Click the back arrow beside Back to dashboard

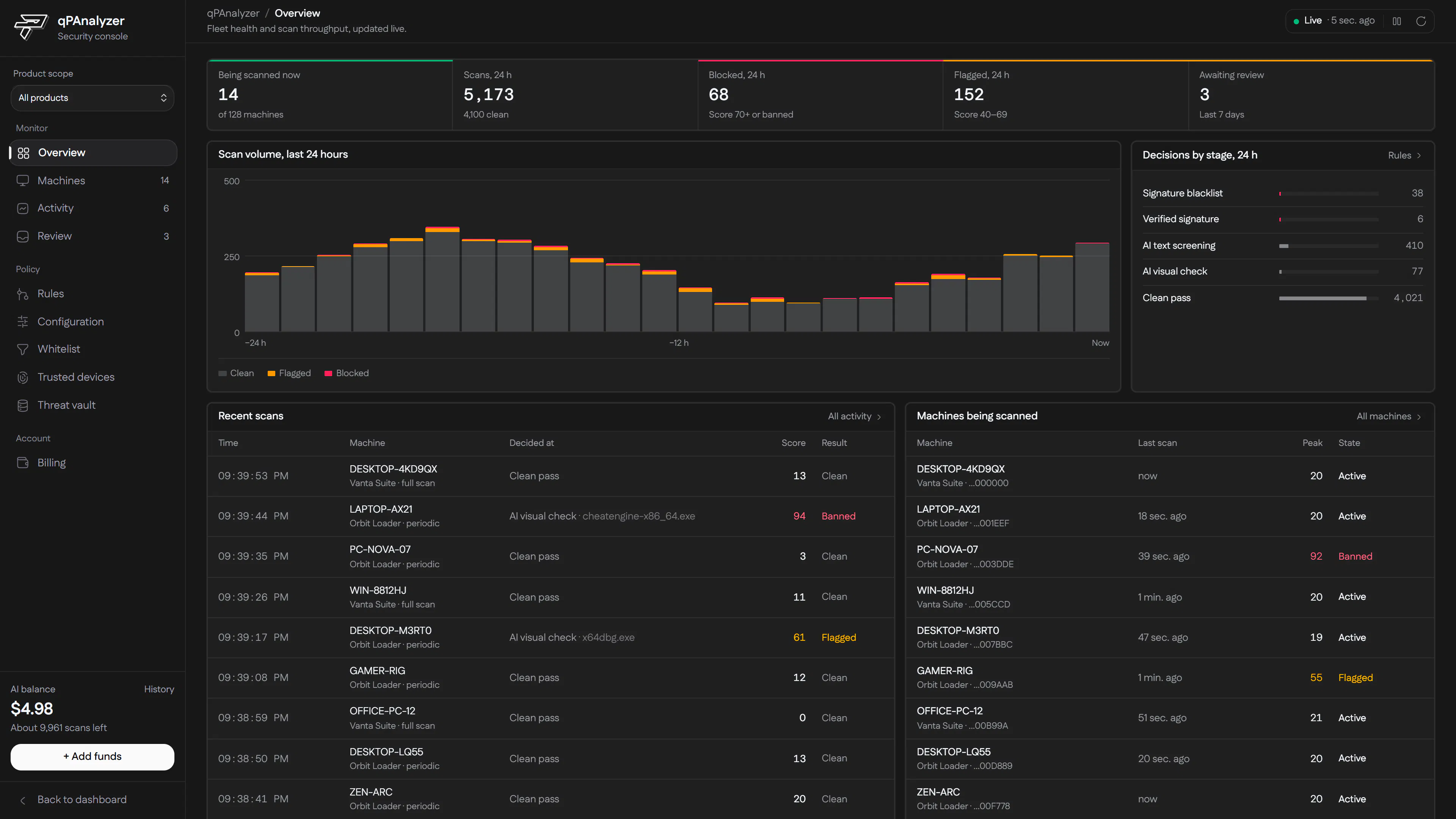(x=23, y=800)
